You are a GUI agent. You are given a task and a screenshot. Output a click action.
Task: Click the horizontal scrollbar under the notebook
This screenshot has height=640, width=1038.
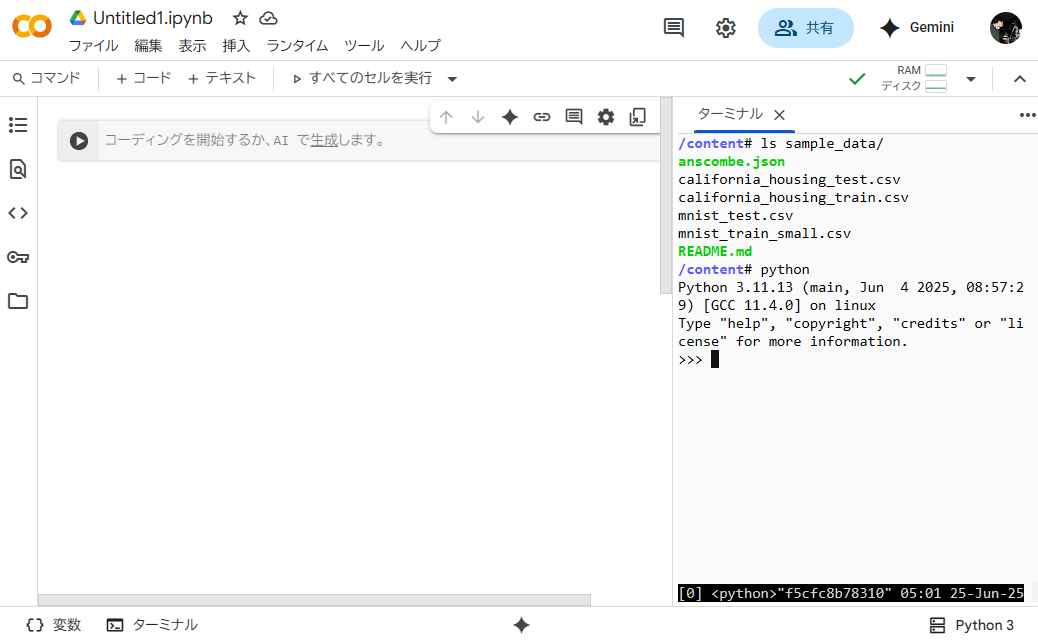click(314, 600)
